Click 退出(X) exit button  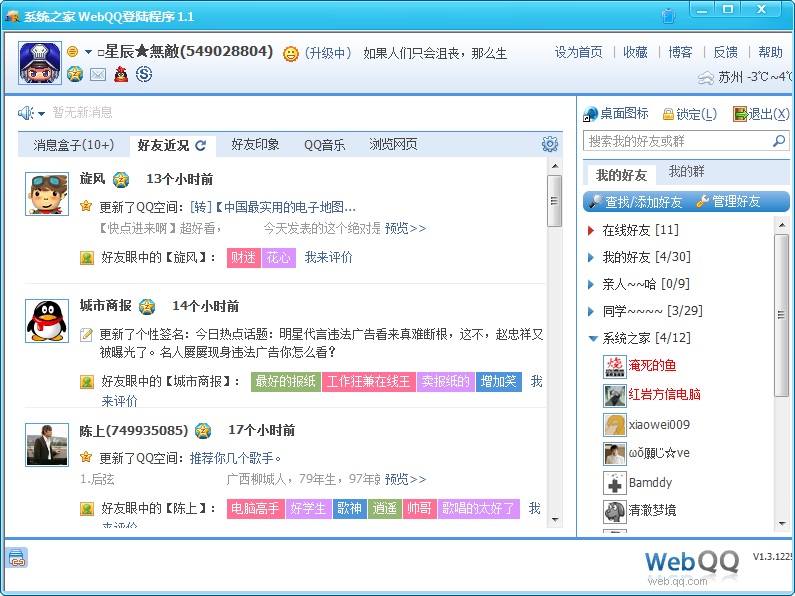pyautogui.click(x=762, y=114)
